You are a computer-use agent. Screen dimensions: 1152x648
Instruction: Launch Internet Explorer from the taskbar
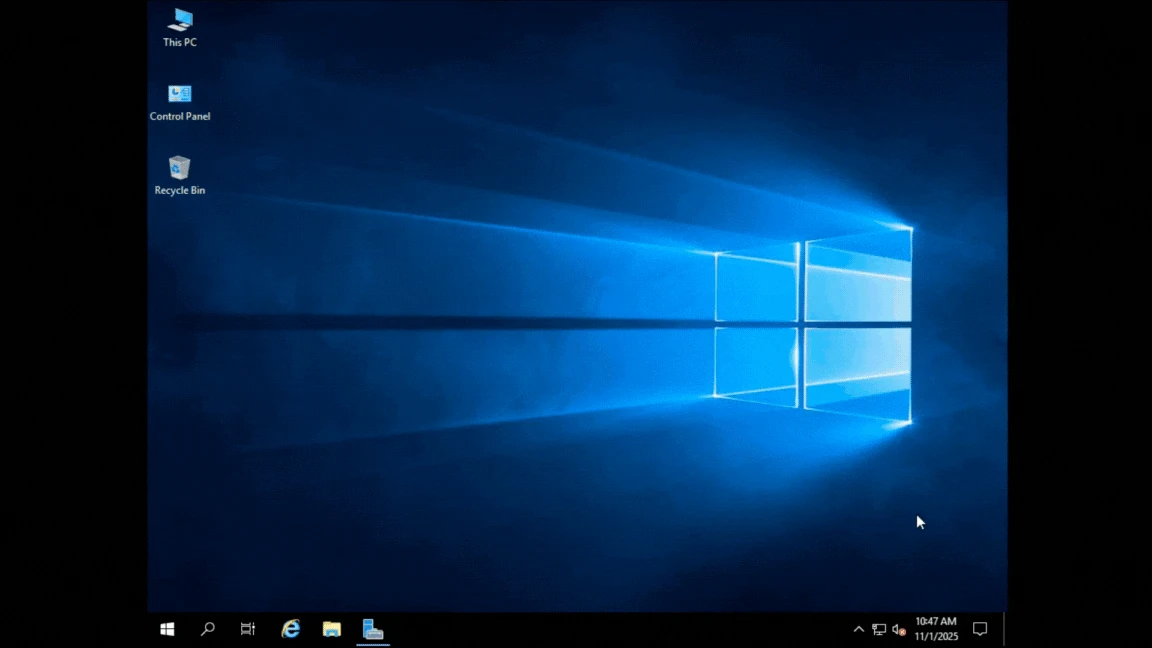tap(291, 629)
